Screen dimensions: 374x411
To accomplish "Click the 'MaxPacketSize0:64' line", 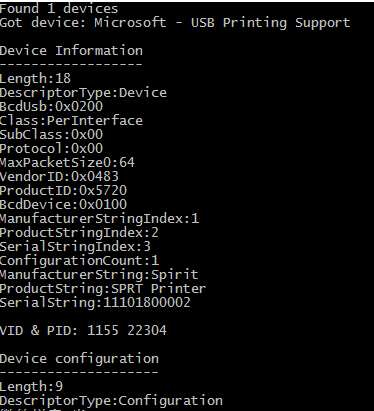I will coord(67,163).
